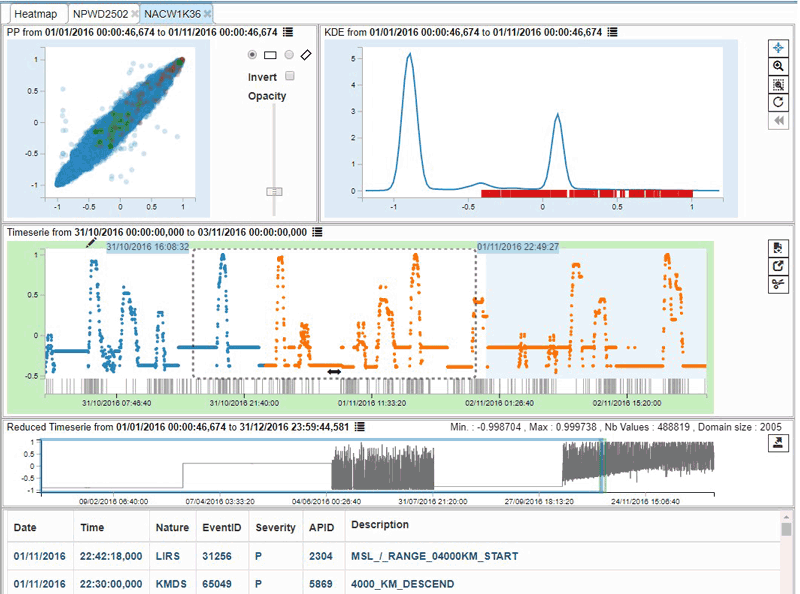800x594 pixels.
Task: Click EventID cell 65049
Action: coord(217,584)
